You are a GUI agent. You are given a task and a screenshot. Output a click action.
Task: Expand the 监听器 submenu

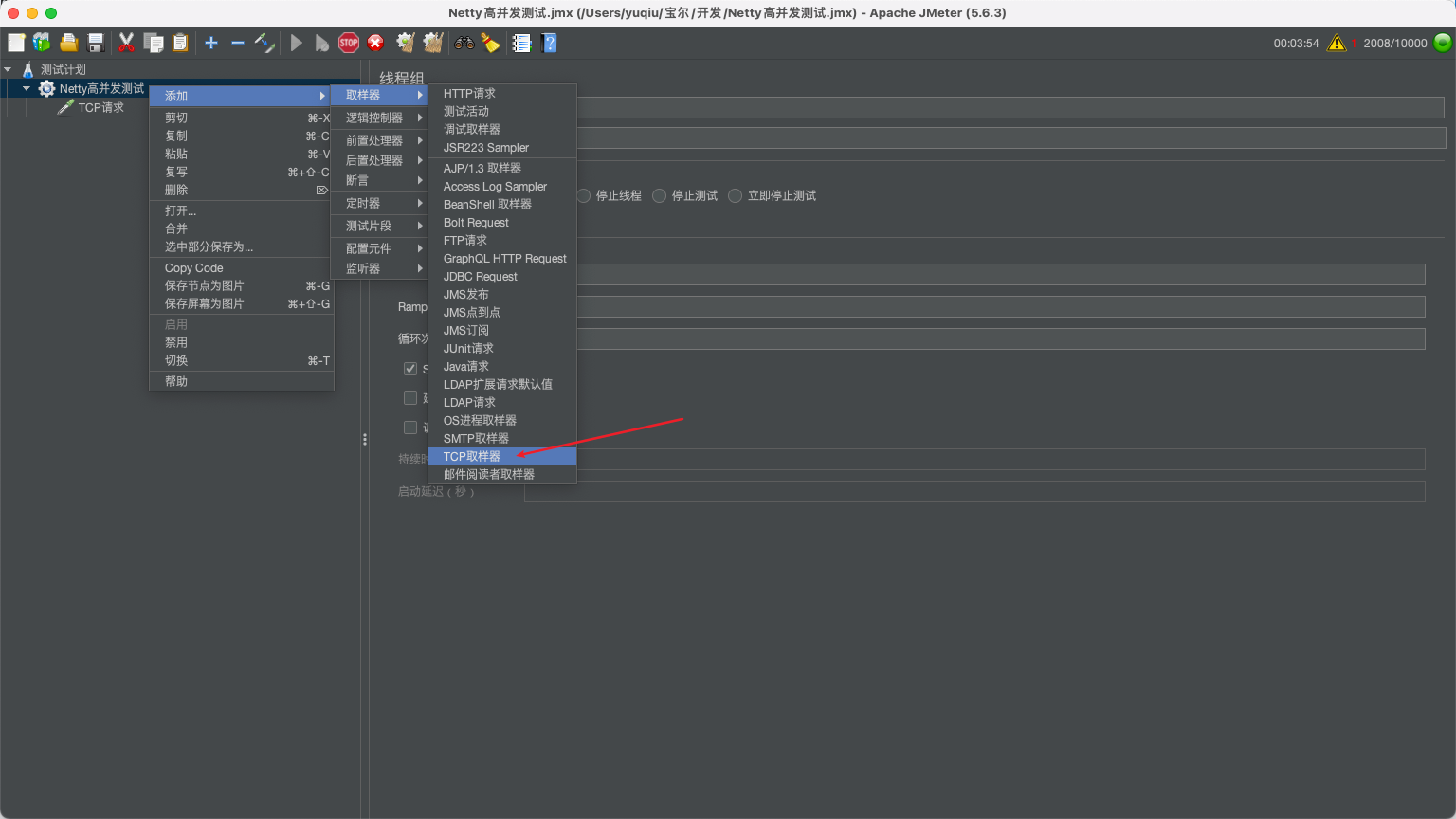pos(379,268)
